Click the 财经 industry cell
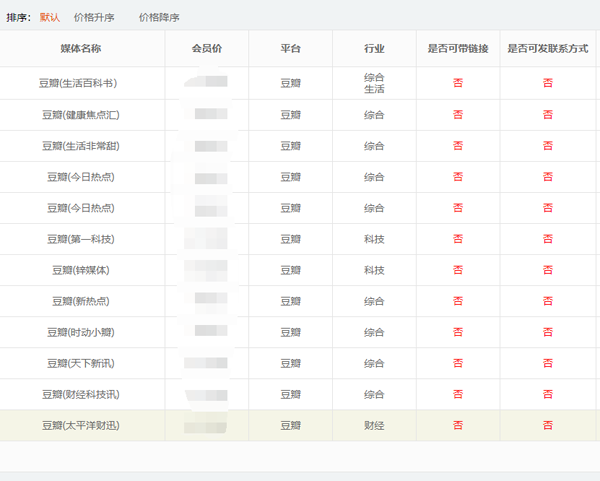The image size is (600, 481). pyautogui.click(x=374, y=425)
